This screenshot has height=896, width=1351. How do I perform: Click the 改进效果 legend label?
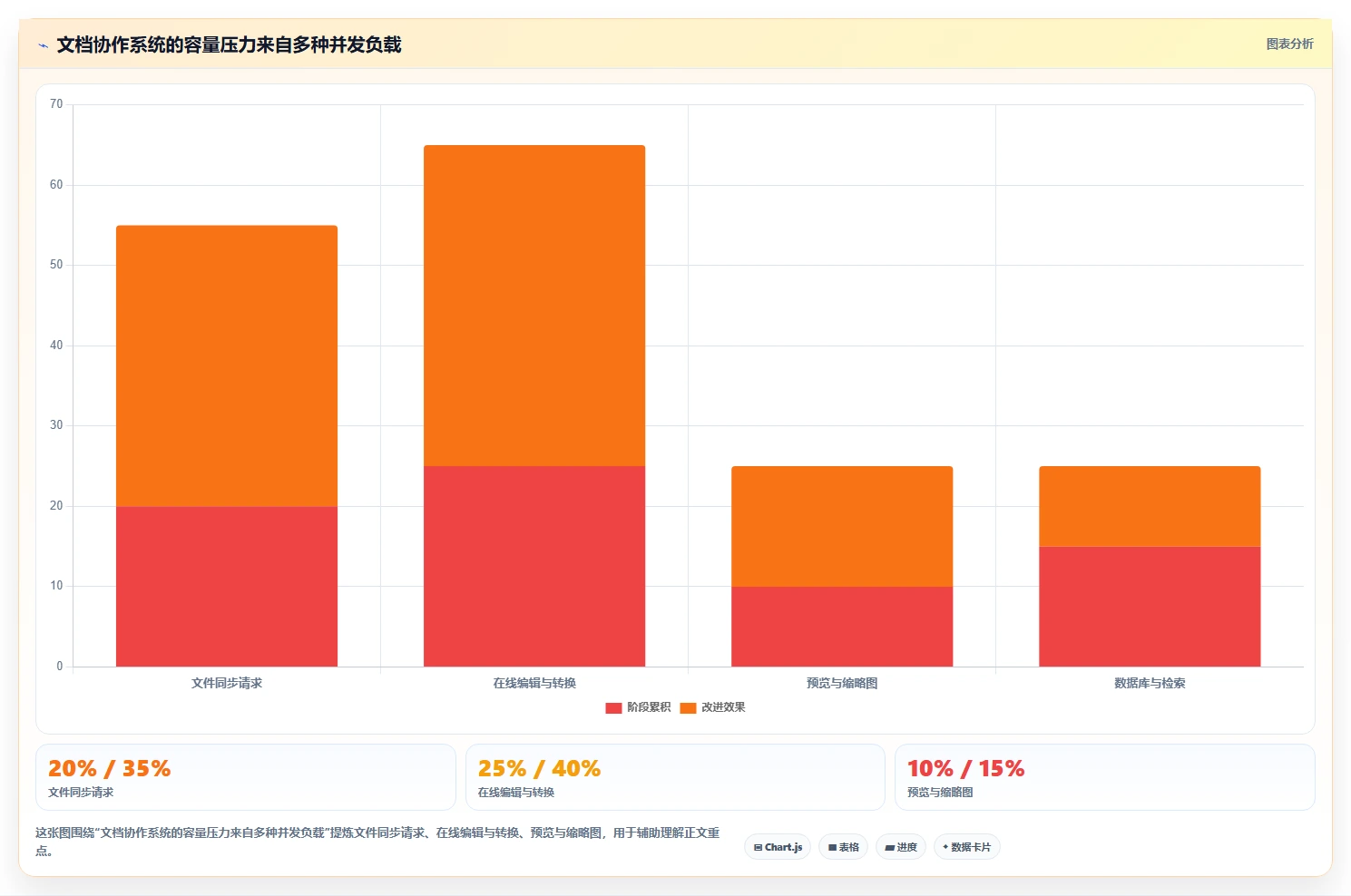click(723, 707)
